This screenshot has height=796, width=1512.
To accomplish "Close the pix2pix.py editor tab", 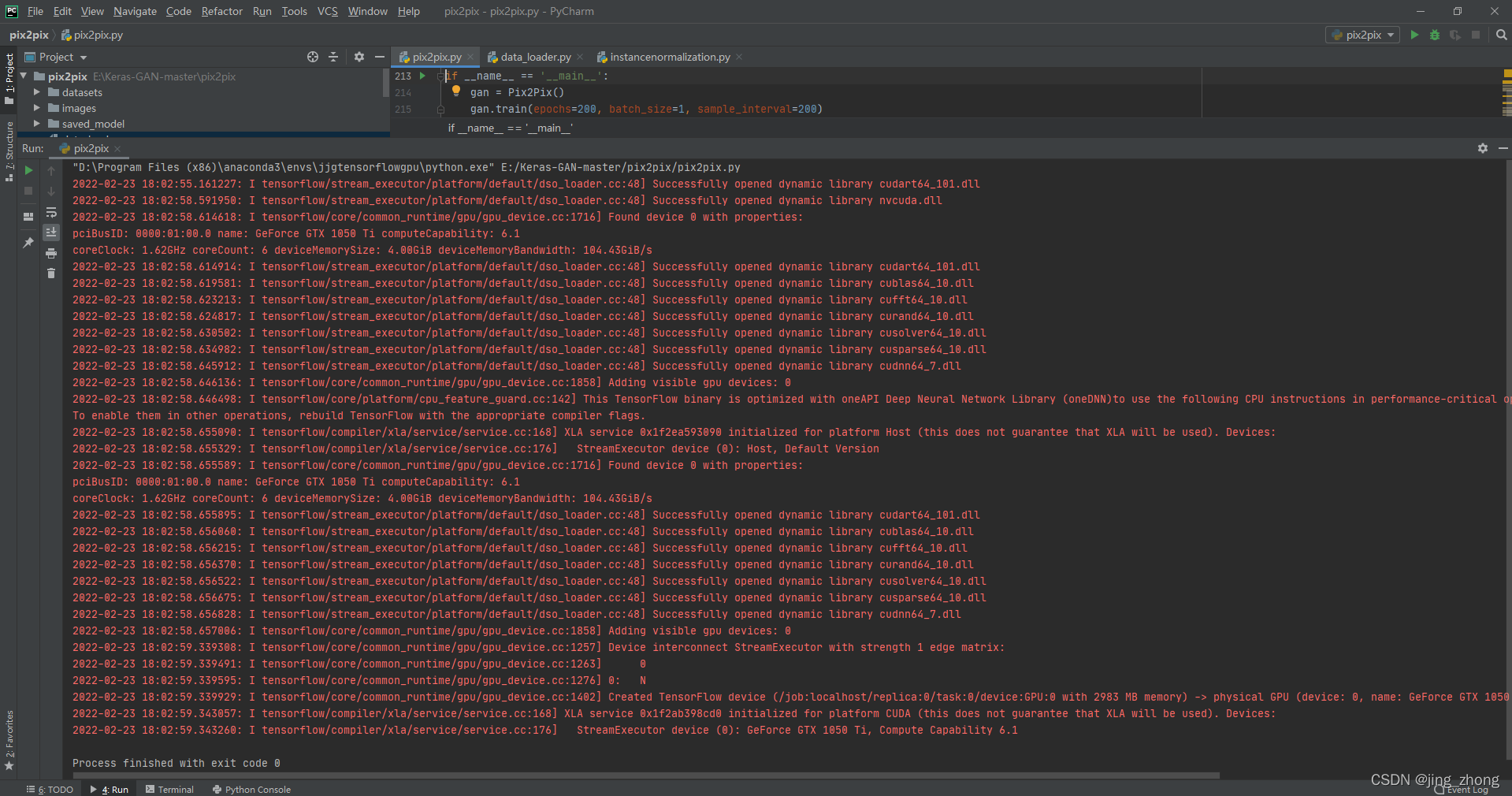I will [470, 57].
